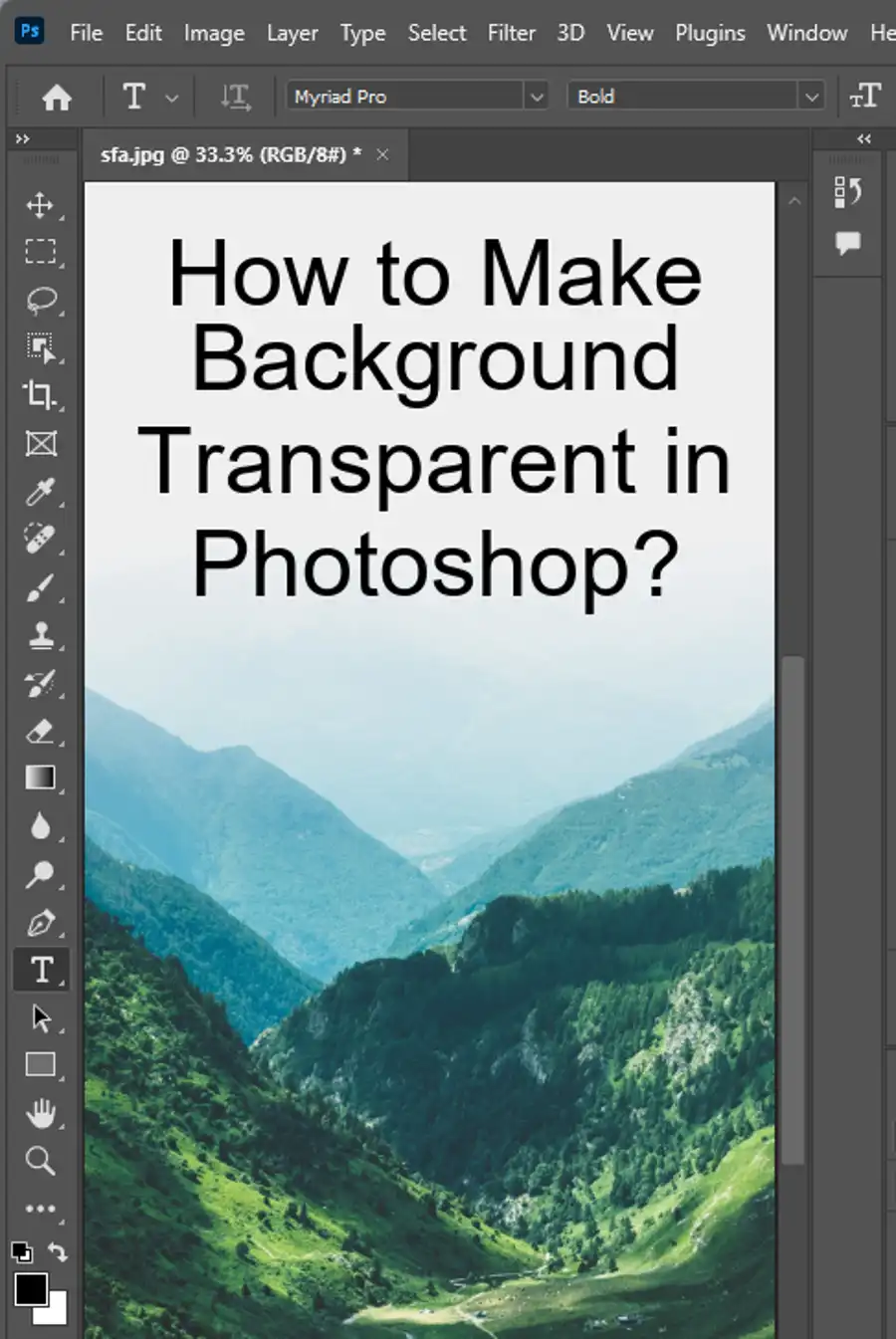
Task: Select the Gradient tool
Action: click(x=40, y=778)
